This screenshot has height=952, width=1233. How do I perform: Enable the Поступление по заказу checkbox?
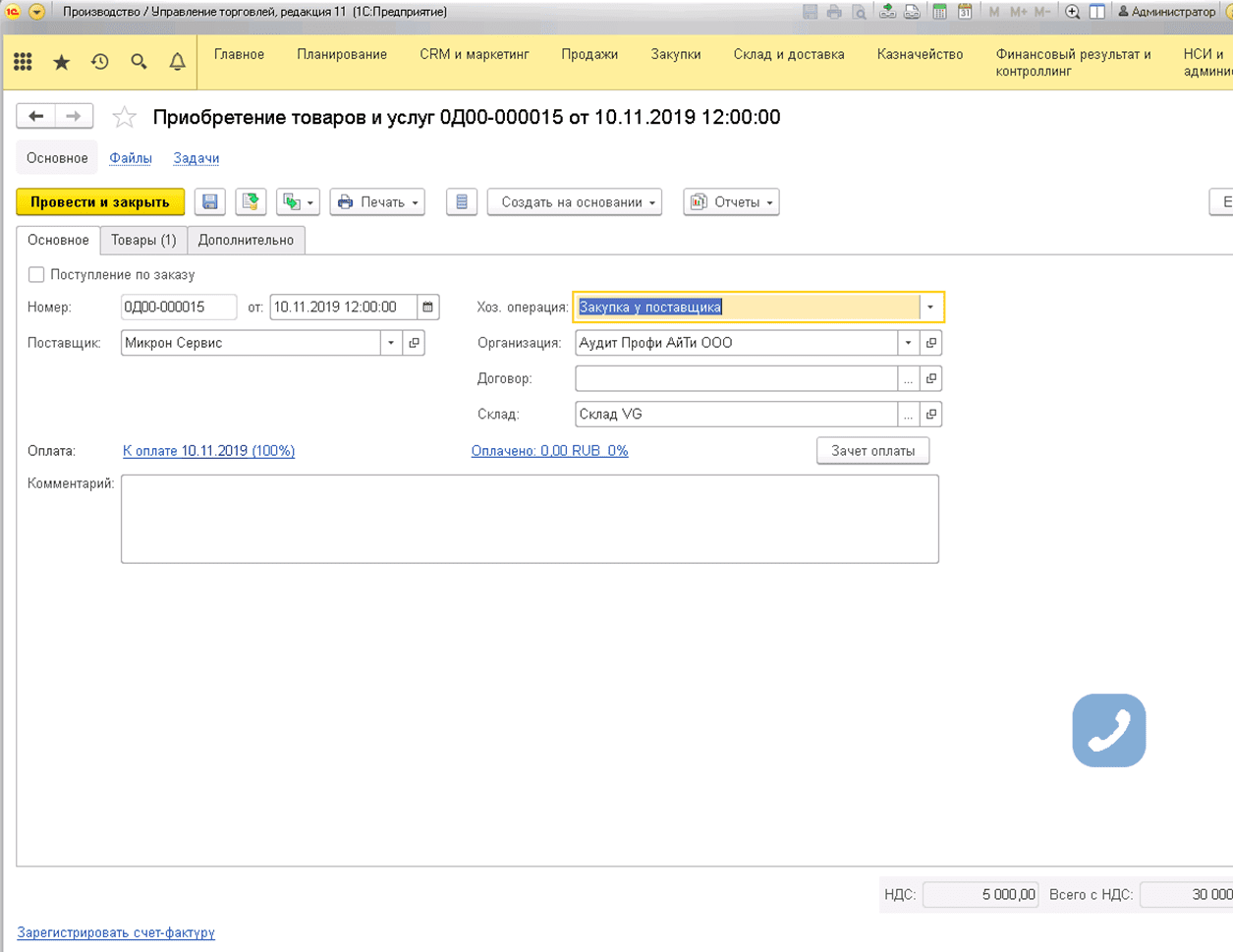pyautogui.click(x=36, y=275)
